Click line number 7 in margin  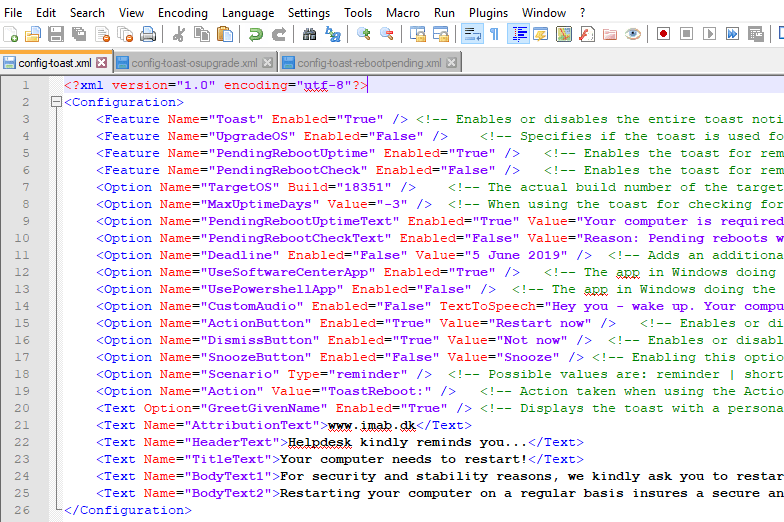[x=26, y=187]
